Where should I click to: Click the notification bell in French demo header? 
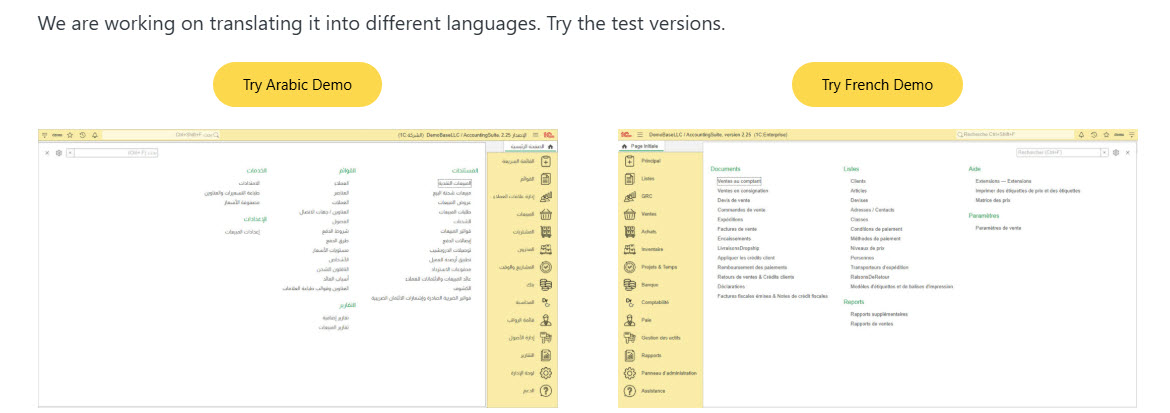coord(1082,134)
